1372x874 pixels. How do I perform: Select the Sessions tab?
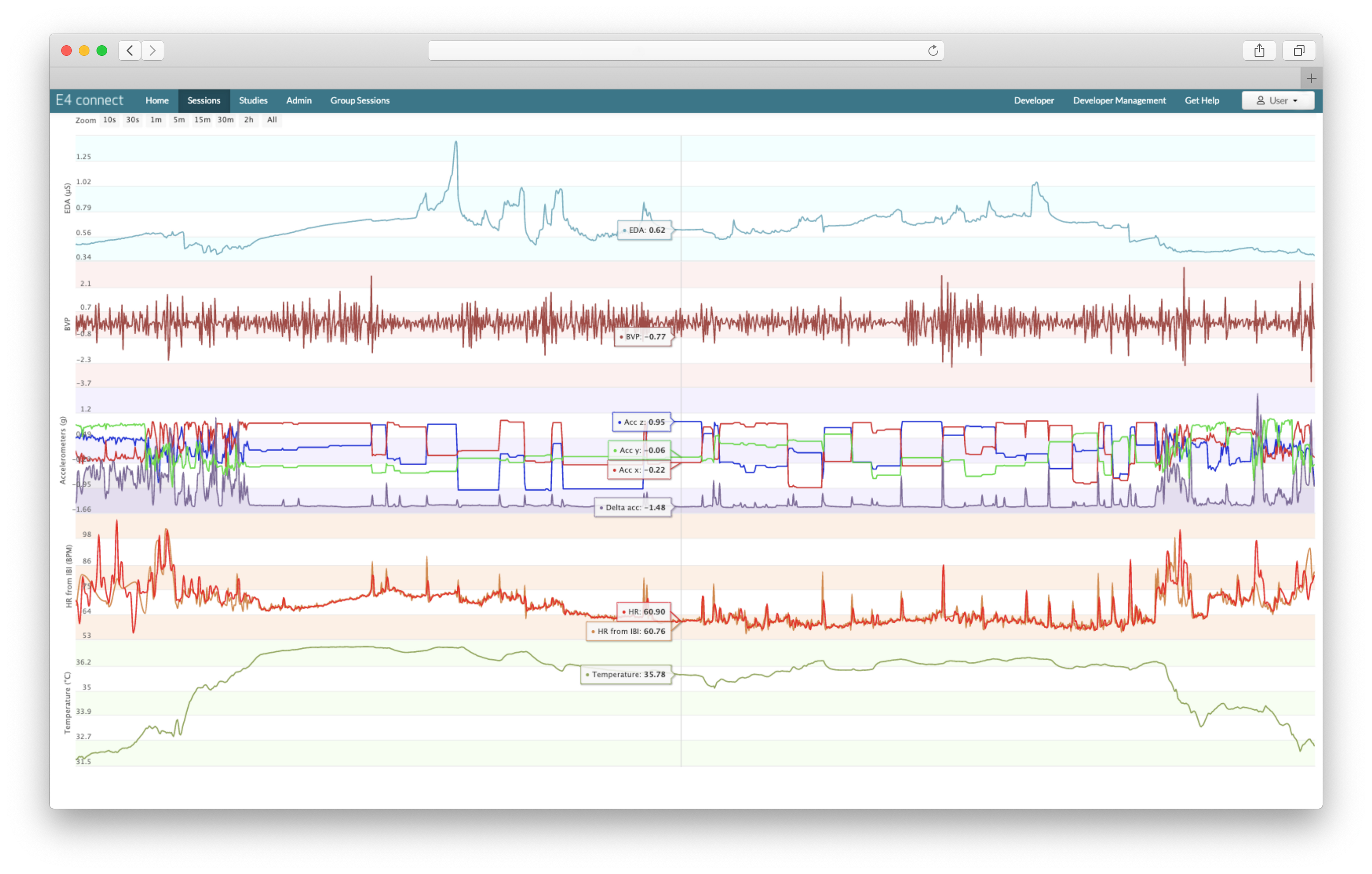coord(203,100)
